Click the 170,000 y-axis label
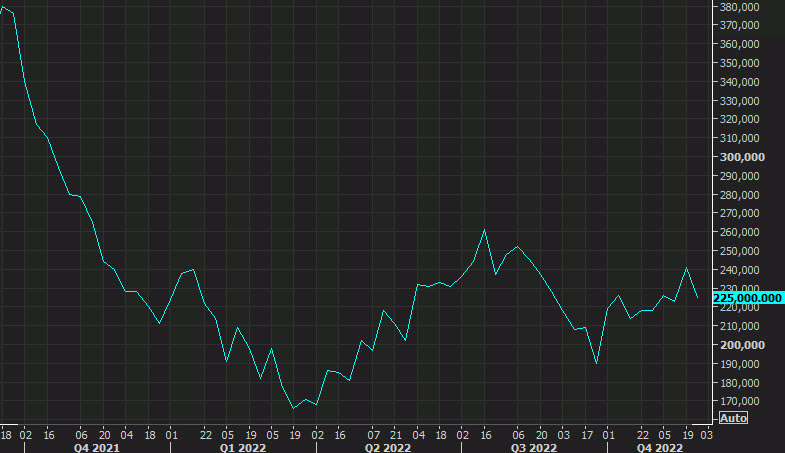 [x=739, y=401]
